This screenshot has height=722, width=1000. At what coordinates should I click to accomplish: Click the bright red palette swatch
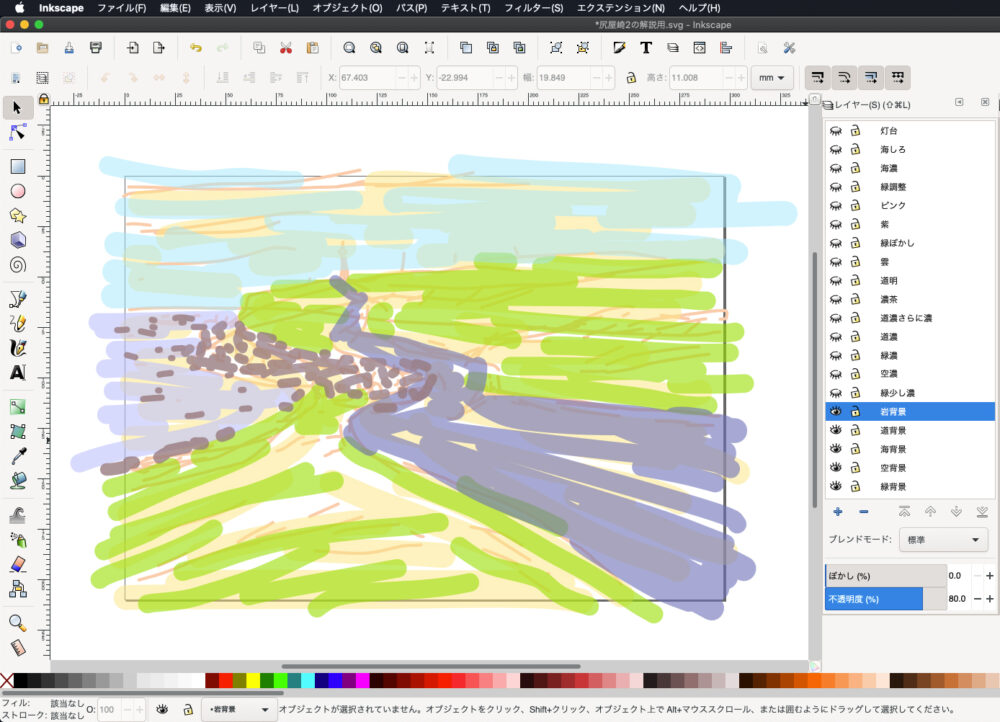point(225,681)
